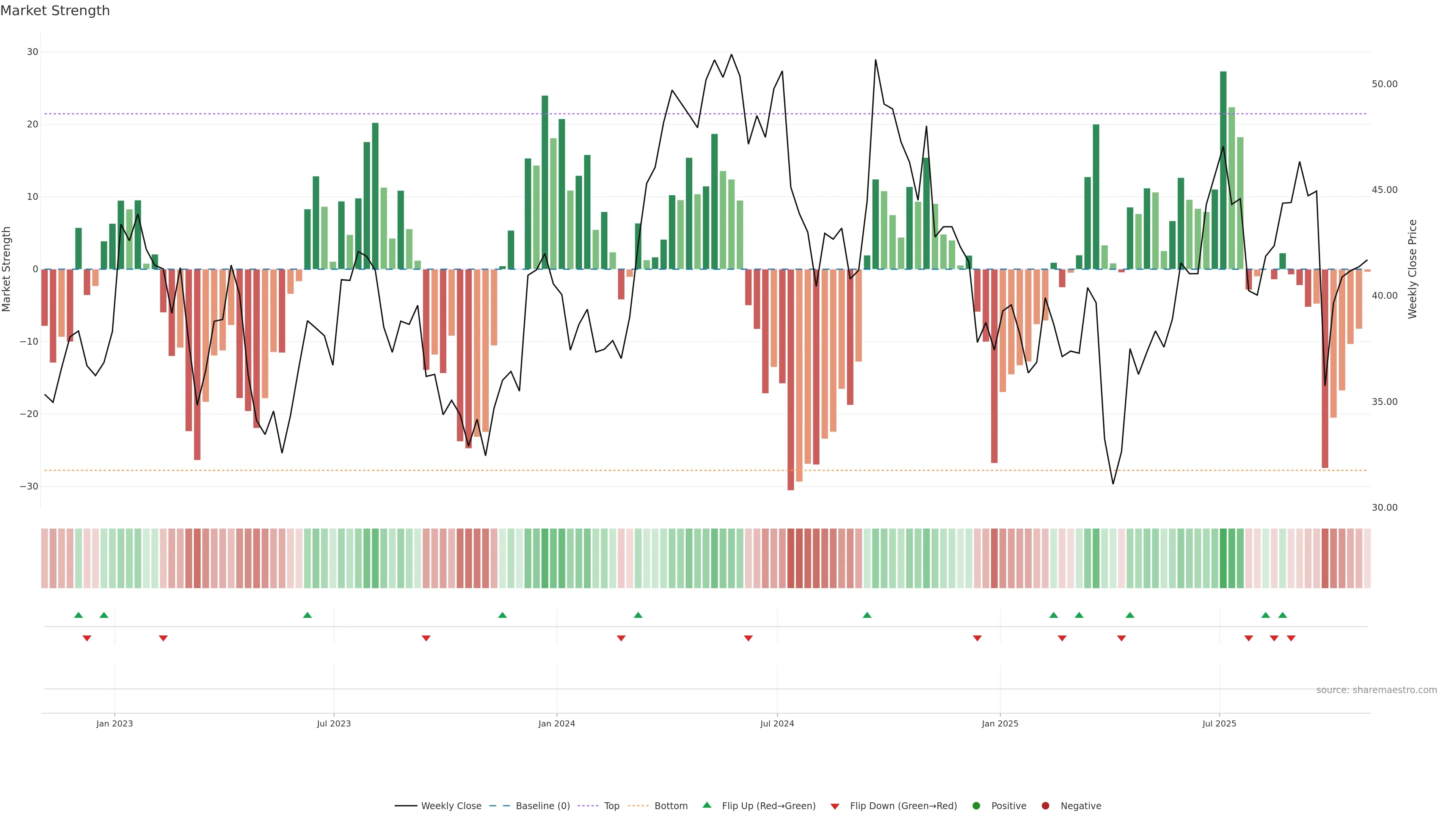Click the red flip-down marker just before Jul 2024
The width and height of the screenshot is (1456, 819).
tap(748, 638)
